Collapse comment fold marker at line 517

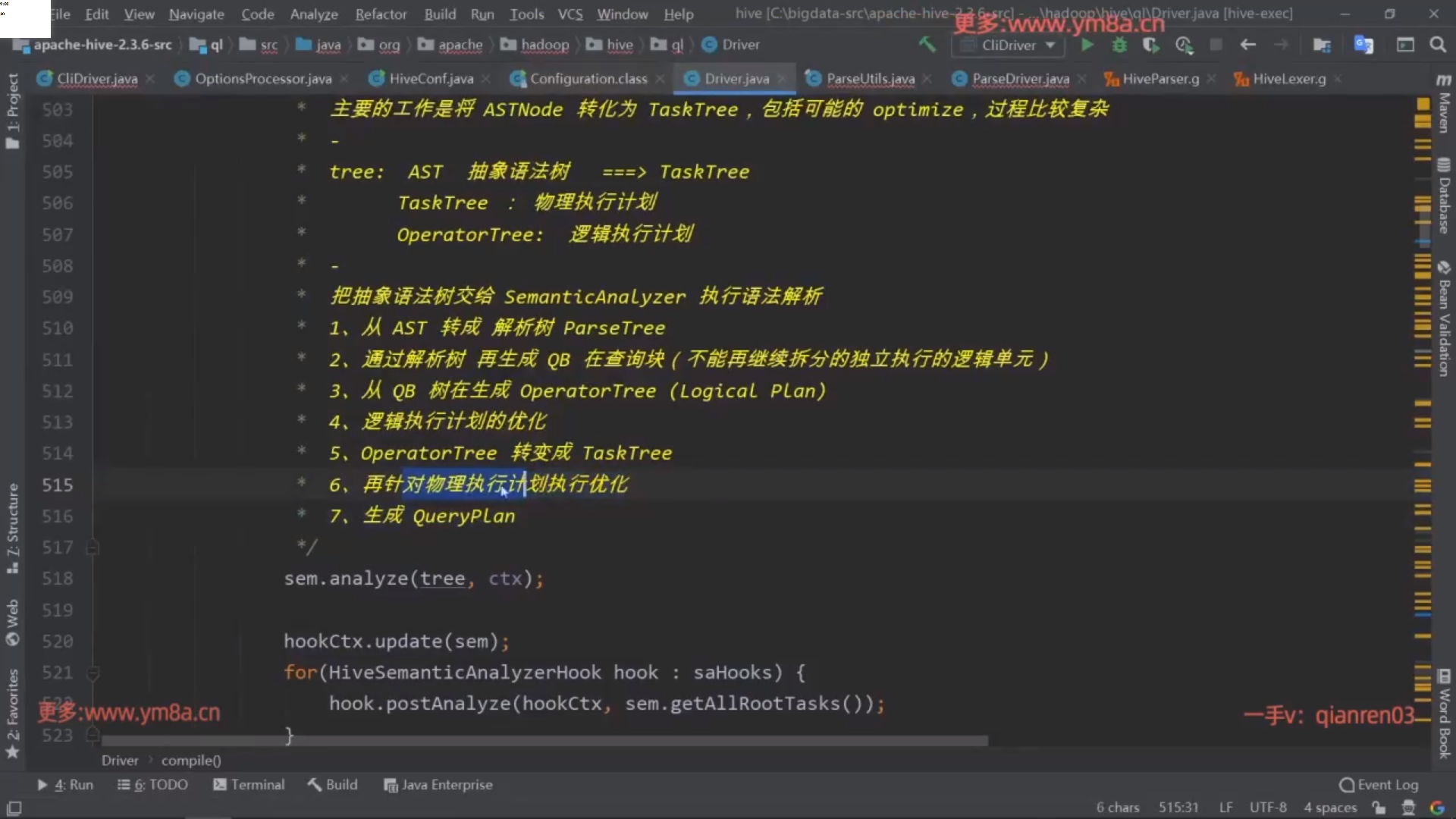(x=93, y=547)
